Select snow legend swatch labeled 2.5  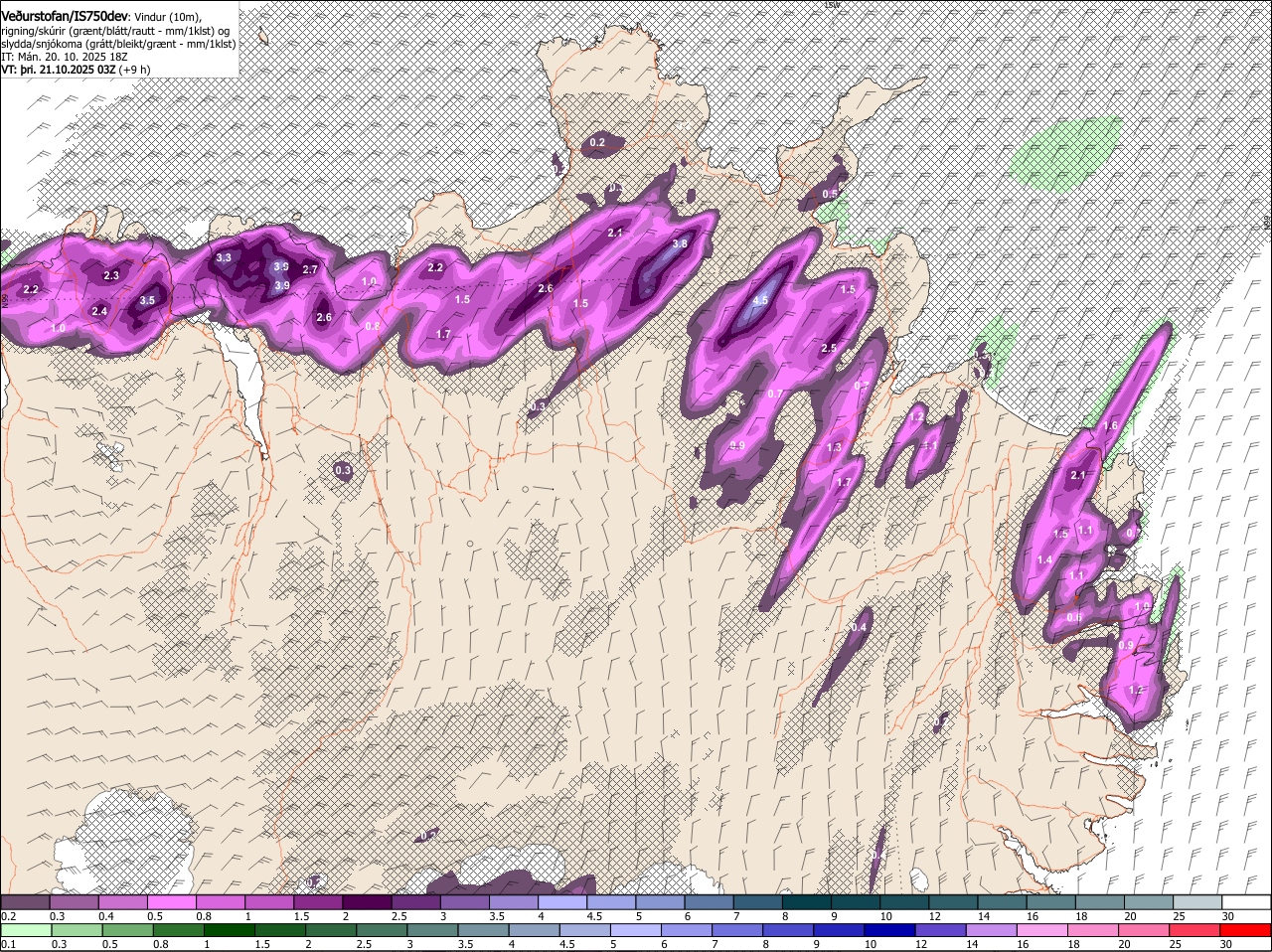(415, 902)
